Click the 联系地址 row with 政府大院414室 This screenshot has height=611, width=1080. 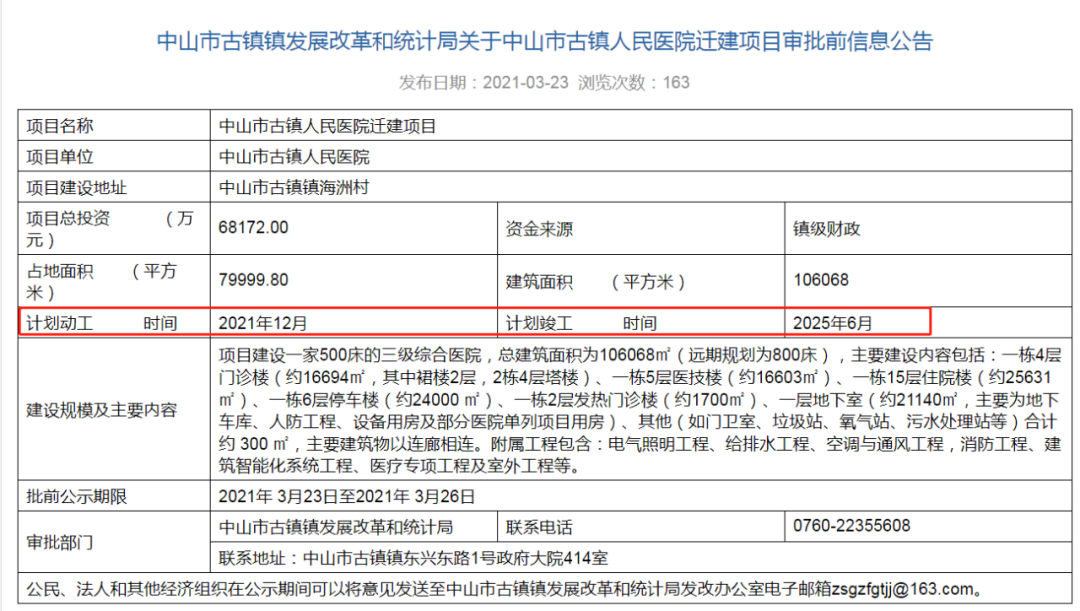641,557
